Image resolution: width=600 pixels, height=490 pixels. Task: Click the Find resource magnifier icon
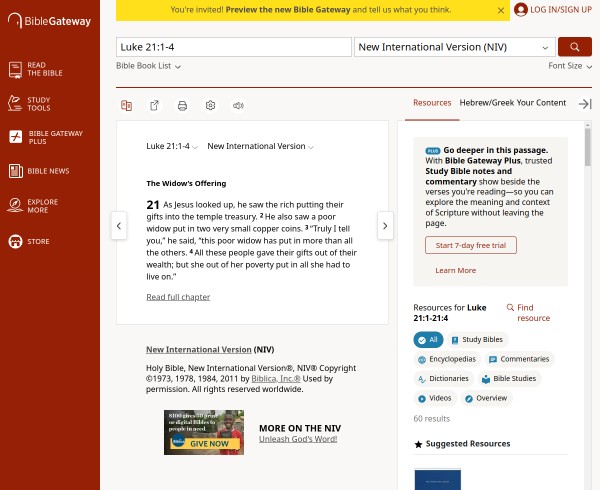click(x=510, y=307)
